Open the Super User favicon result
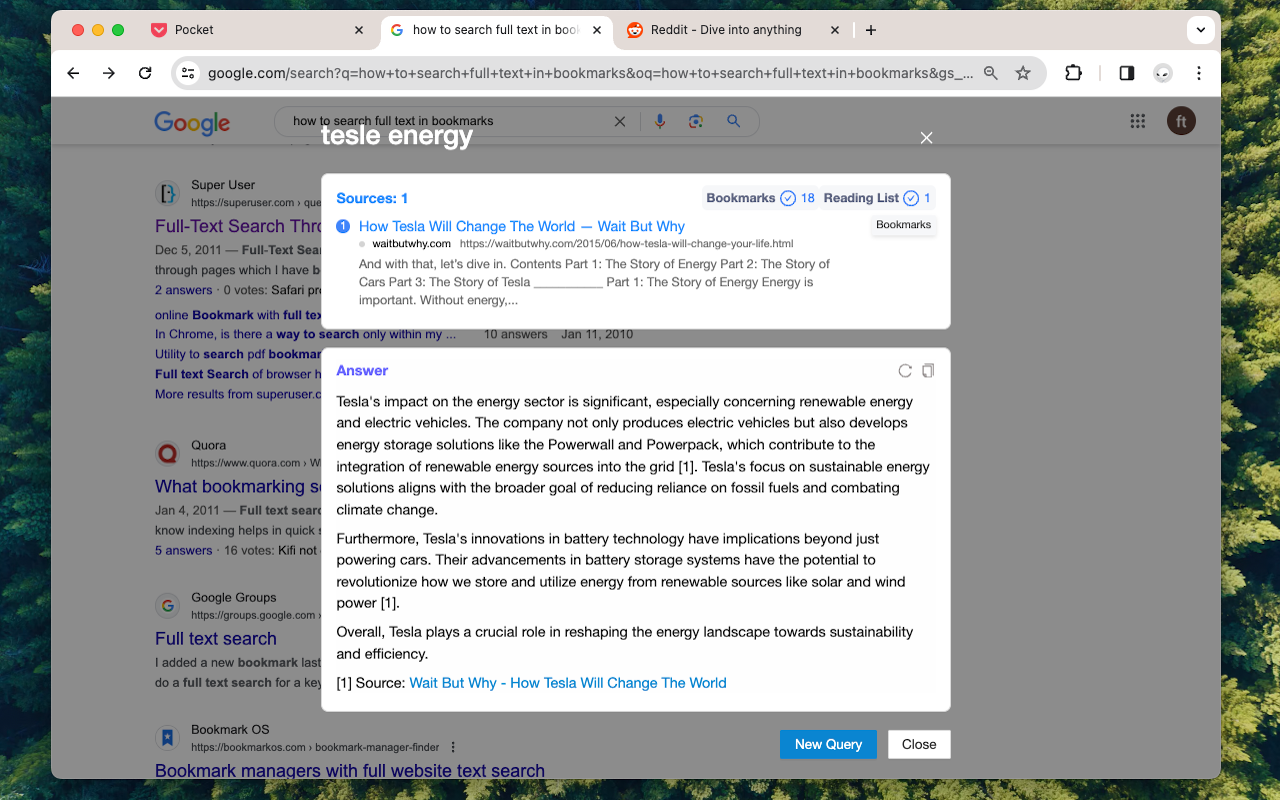The width and height of the screenshot is (1280, 800). point(167,193)
